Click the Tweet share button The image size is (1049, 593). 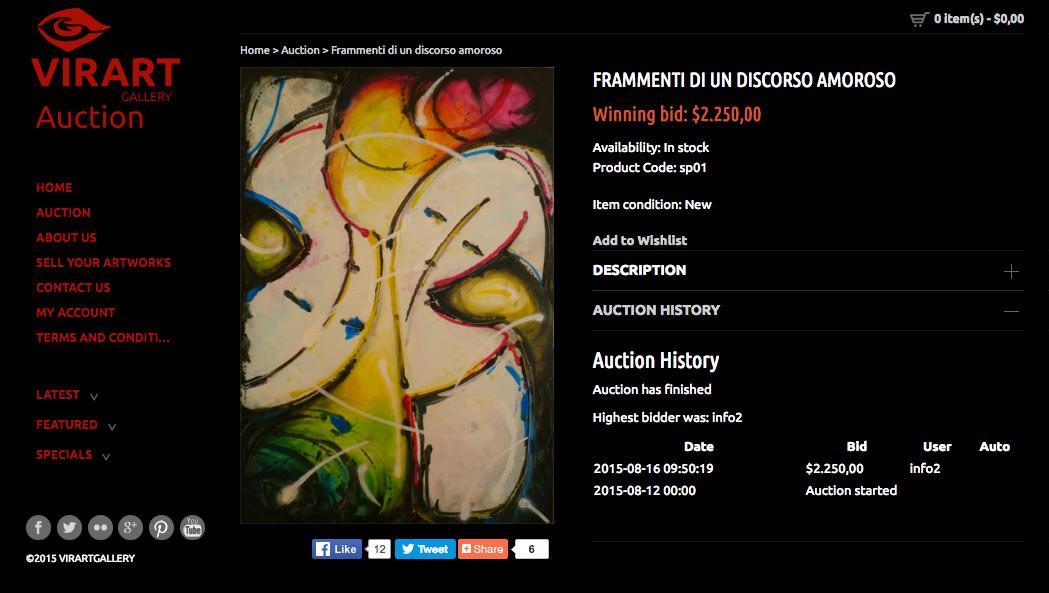click(424, 548)
